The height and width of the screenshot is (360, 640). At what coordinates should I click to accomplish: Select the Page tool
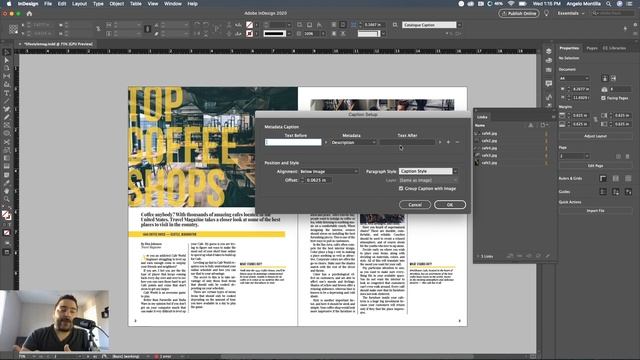coord(7,68)
